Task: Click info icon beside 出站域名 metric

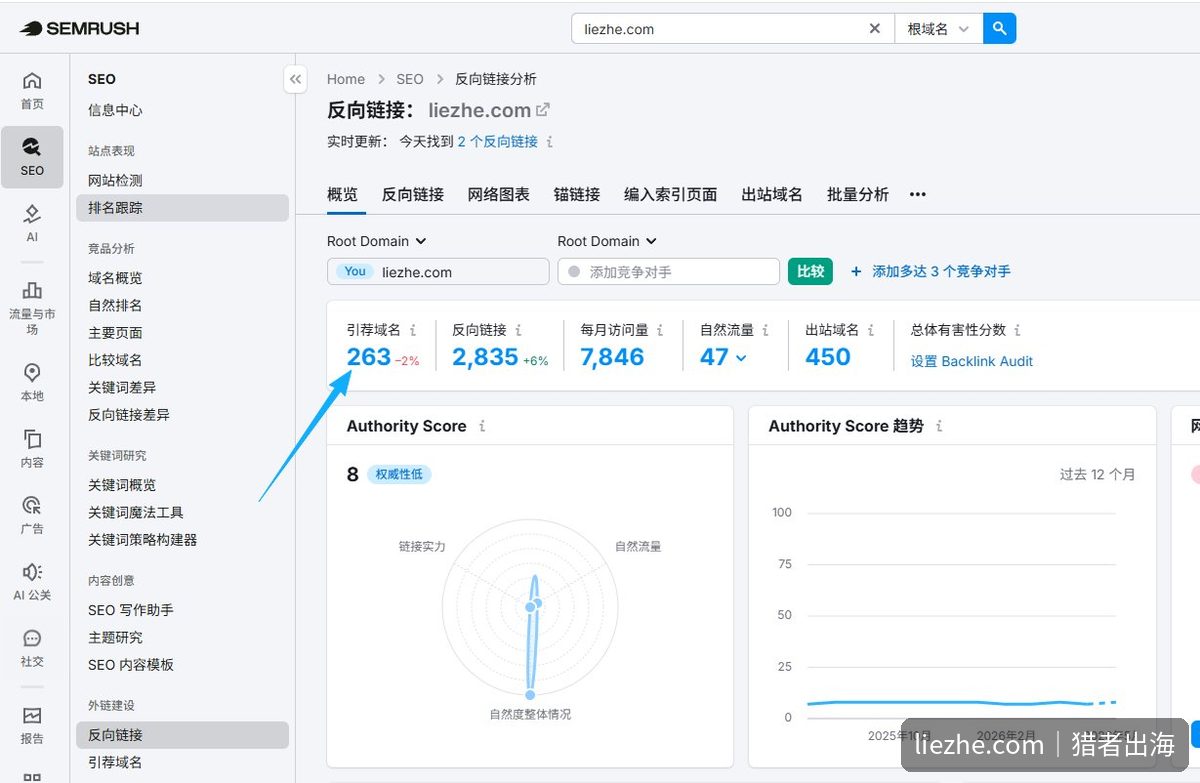Action: click(x=871, y=330)
